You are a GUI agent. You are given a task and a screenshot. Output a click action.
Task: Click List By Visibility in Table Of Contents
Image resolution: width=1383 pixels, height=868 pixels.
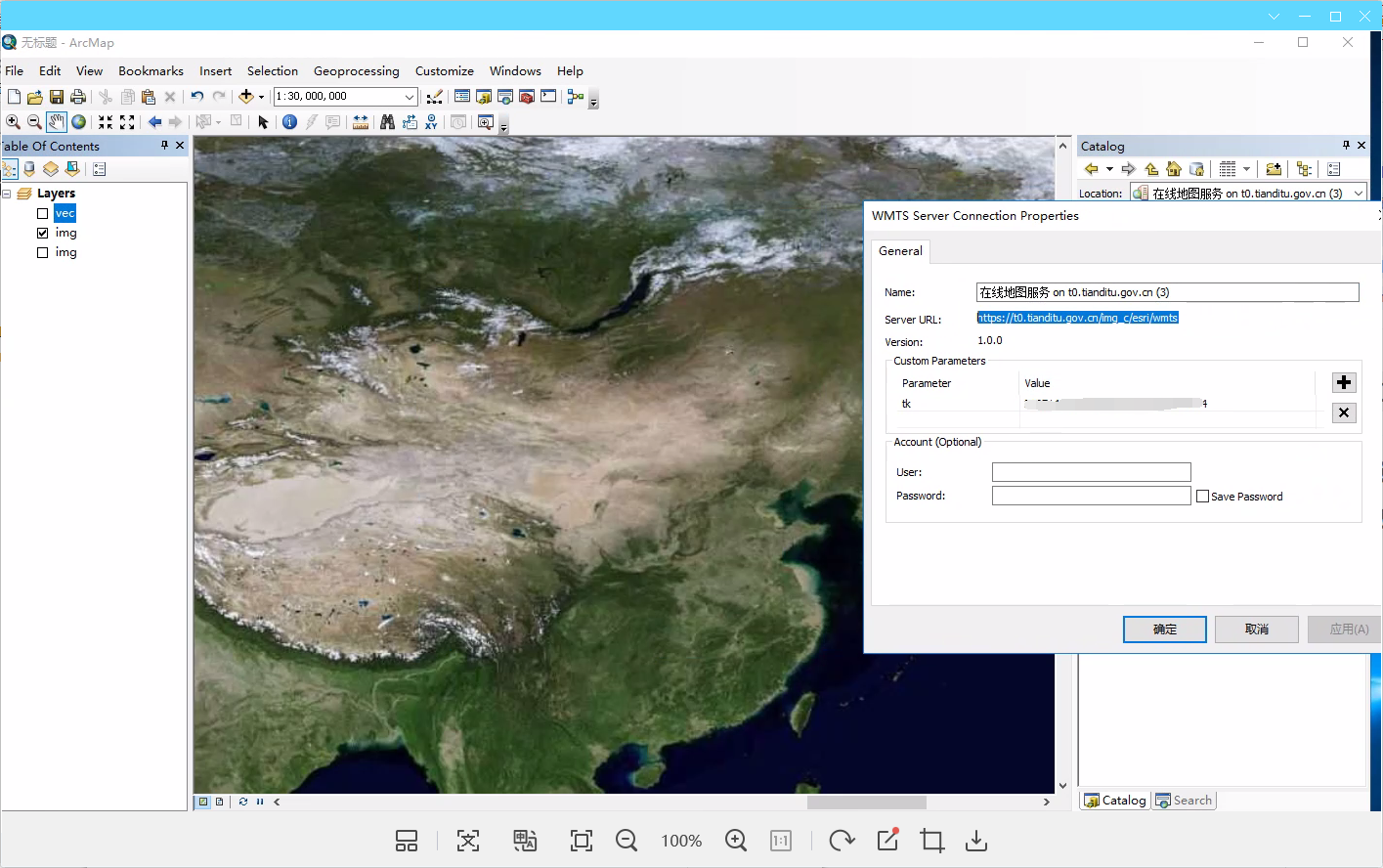[51, 169]
